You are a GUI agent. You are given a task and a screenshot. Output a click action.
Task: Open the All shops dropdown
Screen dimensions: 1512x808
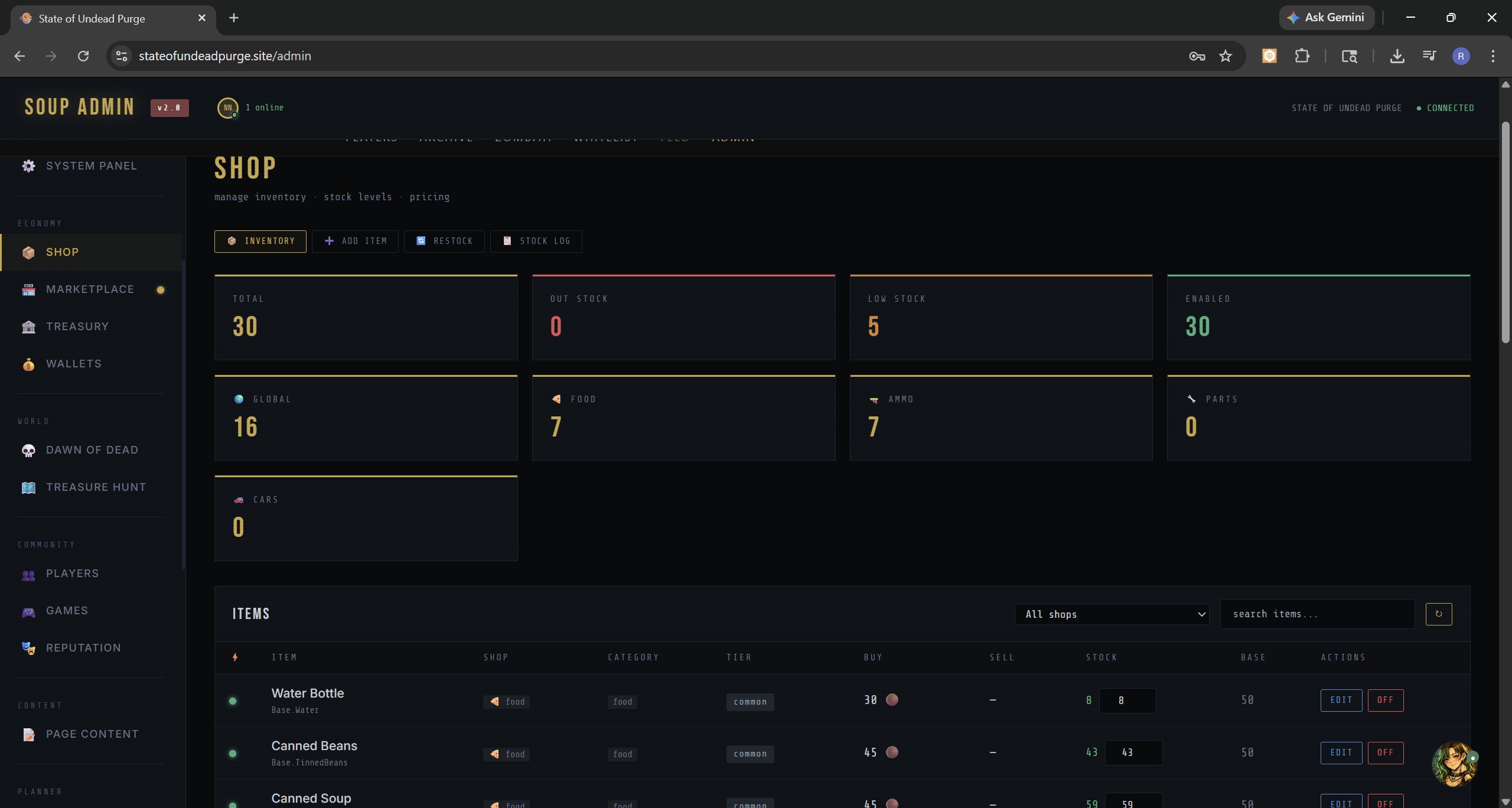click(x=1112, y=614)
